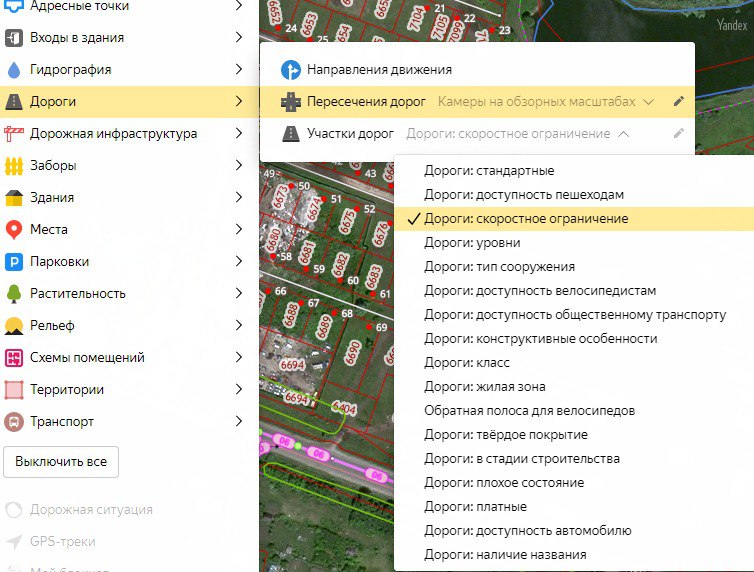Click the Road intersections cross icon
The image size is (754, 572).
[x=291, y=102]
